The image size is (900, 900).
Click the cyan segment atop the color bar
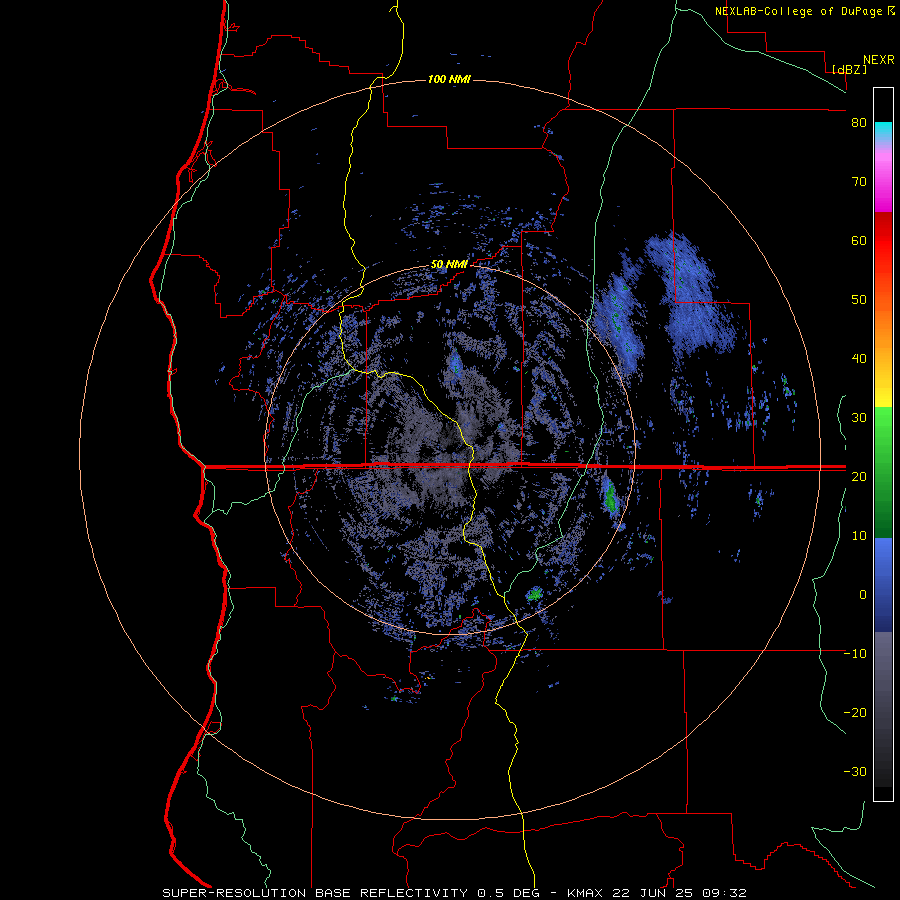click(x=883, y=131)
